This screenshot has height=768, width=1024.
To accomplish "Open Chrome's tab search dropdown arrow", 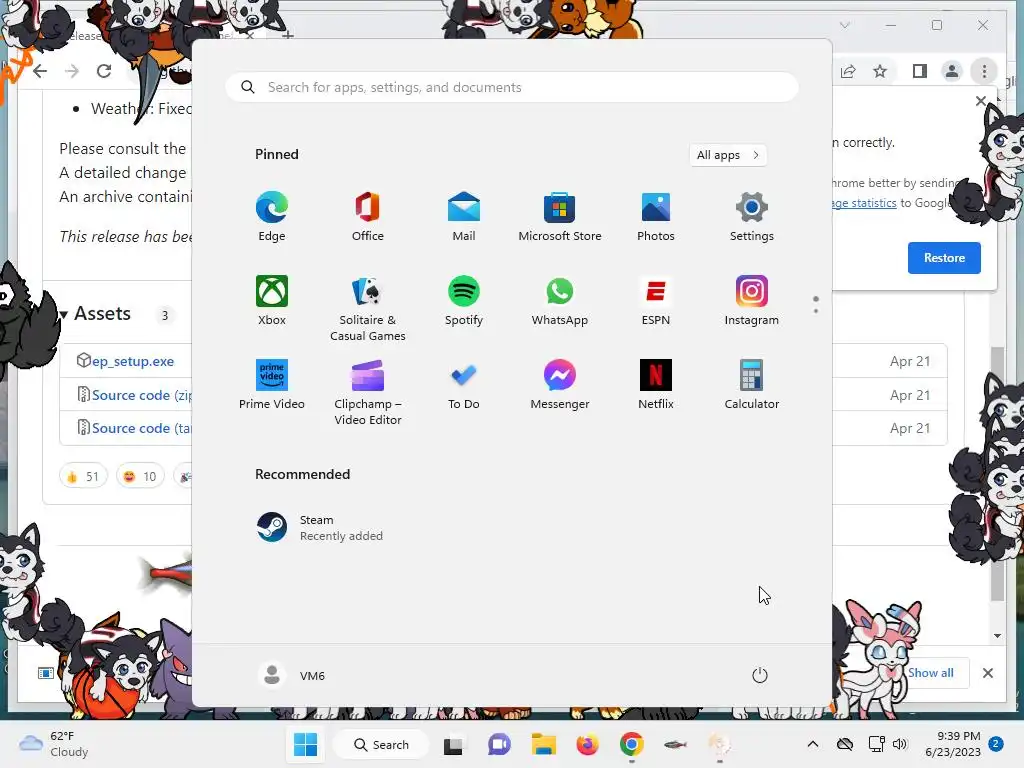I will pos(844,25).
